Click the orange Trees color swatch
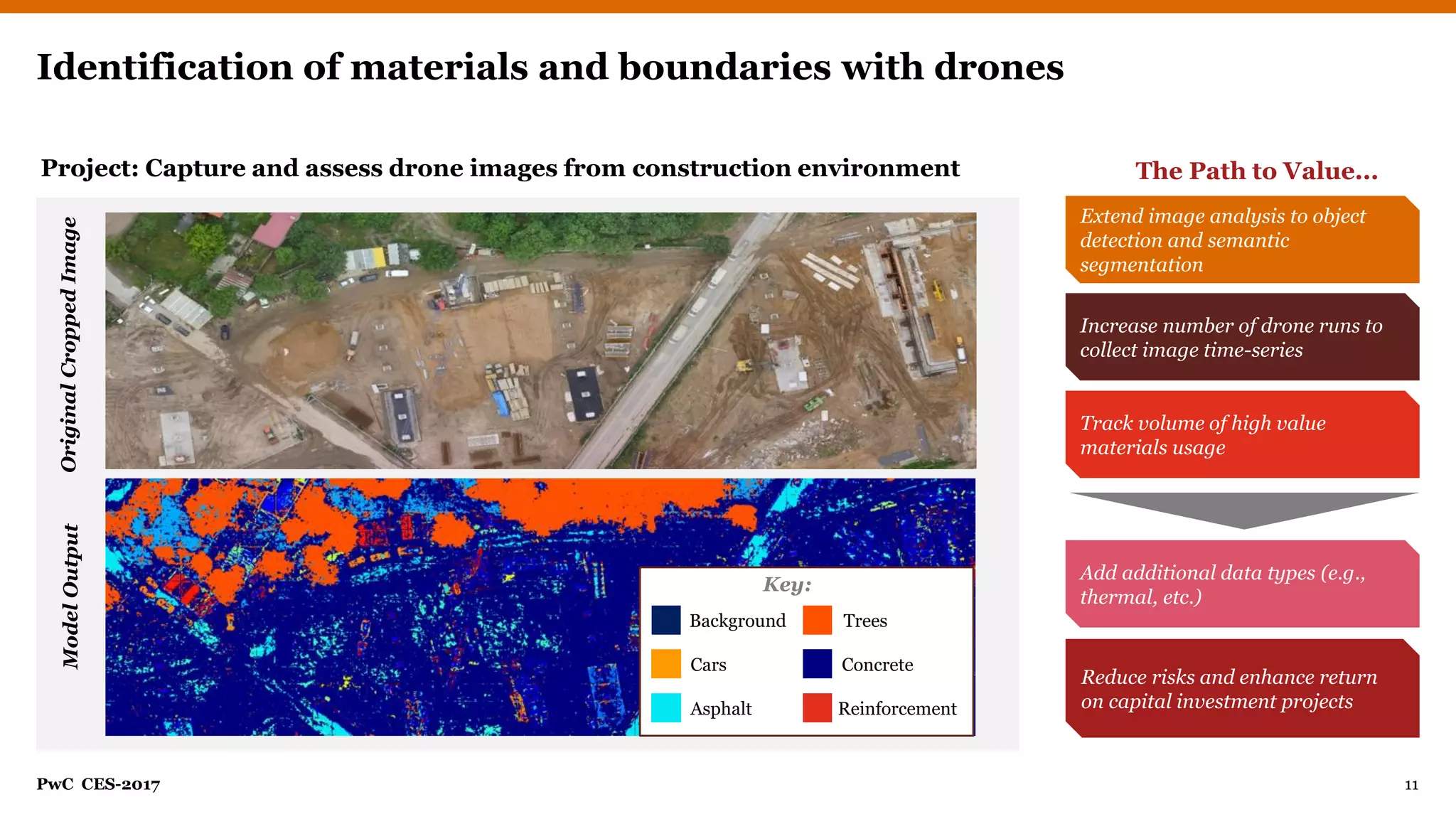The width and height of the screenshot is (1456, 819). 817,620
